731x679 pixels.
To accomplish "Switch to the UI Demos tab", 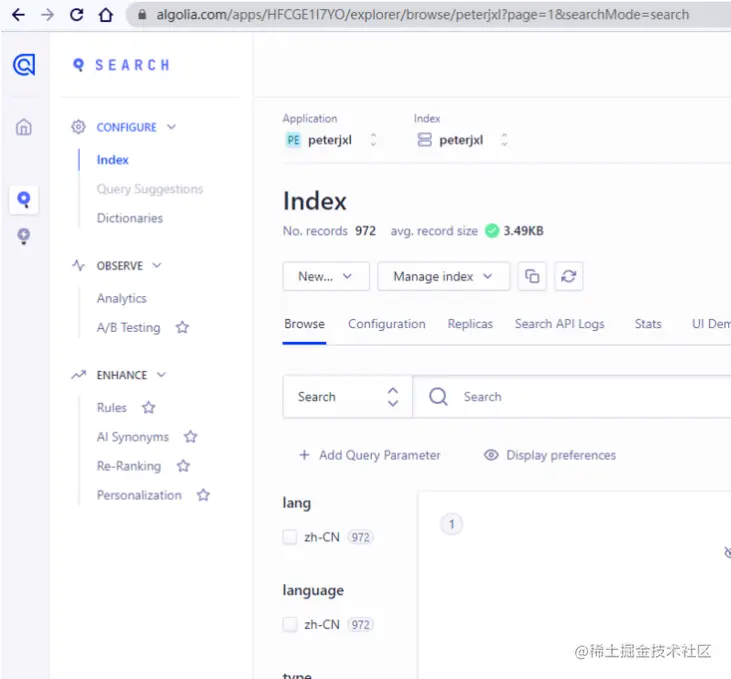I will click(x=711, y=324).
